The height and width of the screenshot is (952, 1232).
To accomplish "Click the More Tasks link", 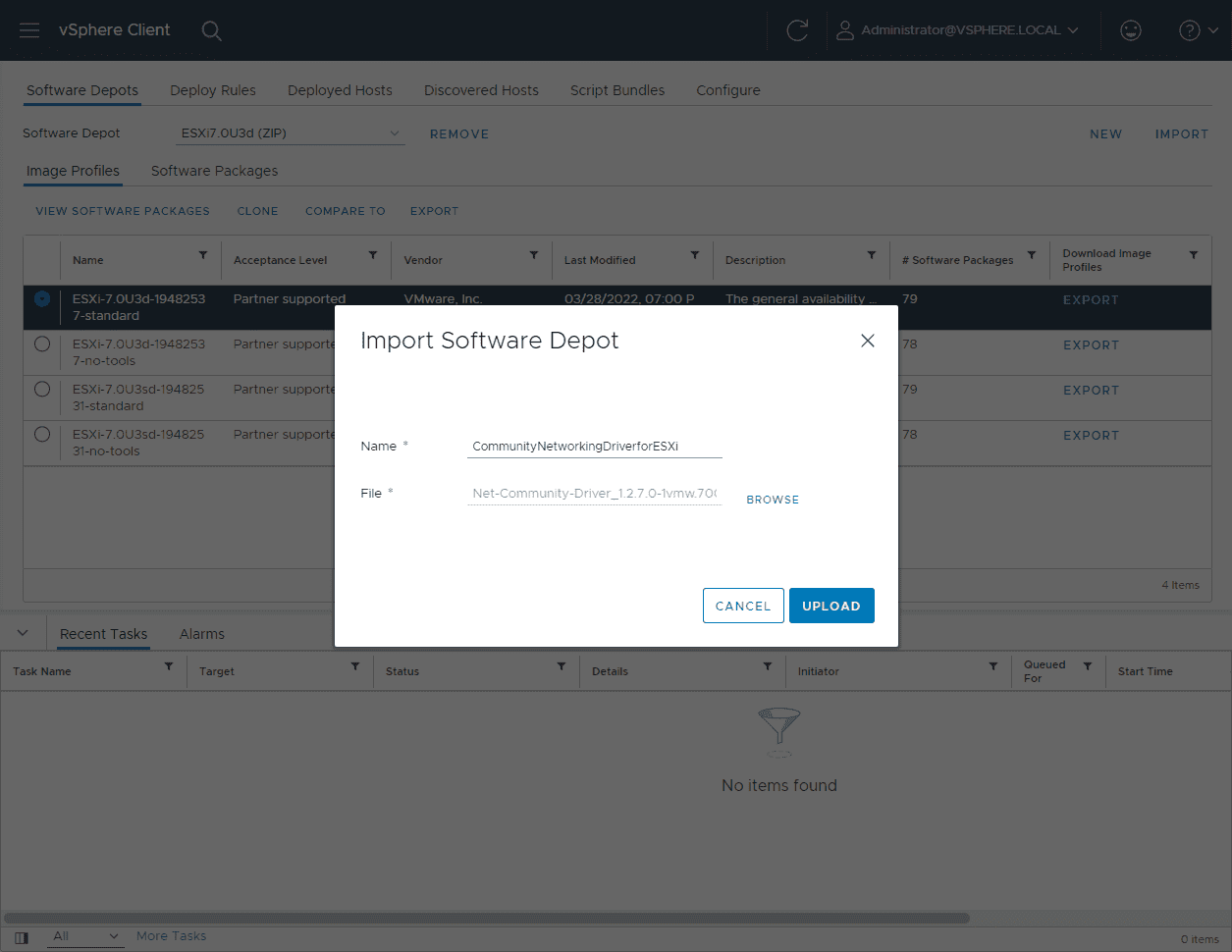I will pyautogui.click(x=171, y=936).
